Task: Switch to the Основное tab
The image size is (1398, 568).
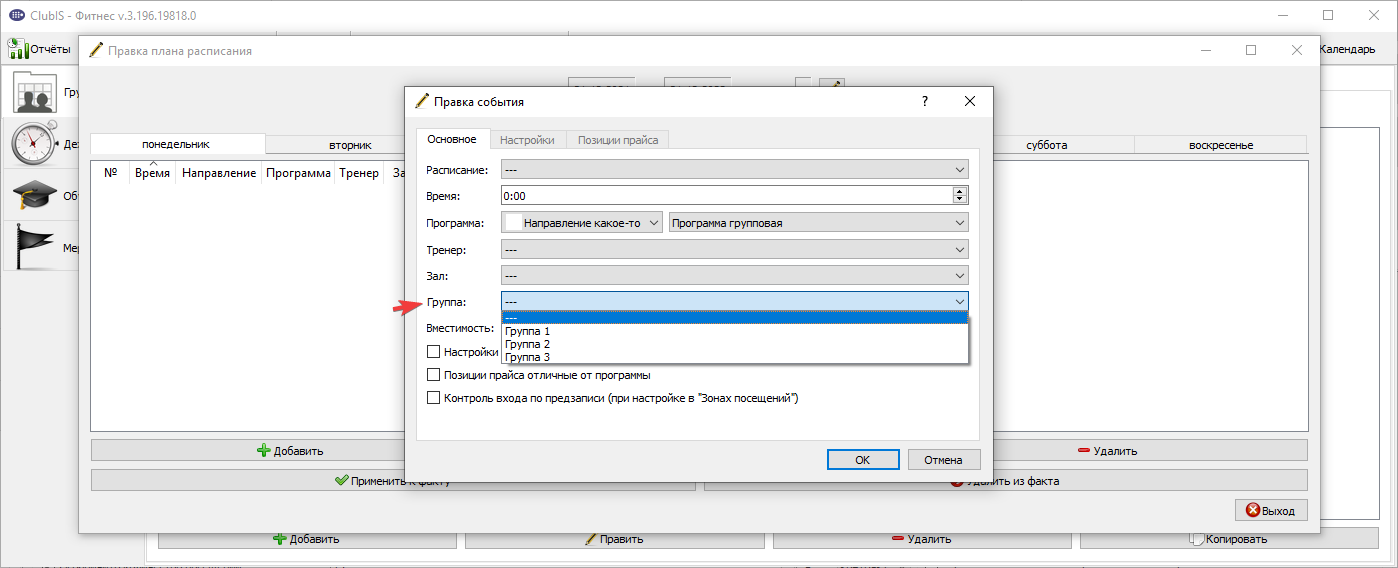Action: [x=452, y=139]
